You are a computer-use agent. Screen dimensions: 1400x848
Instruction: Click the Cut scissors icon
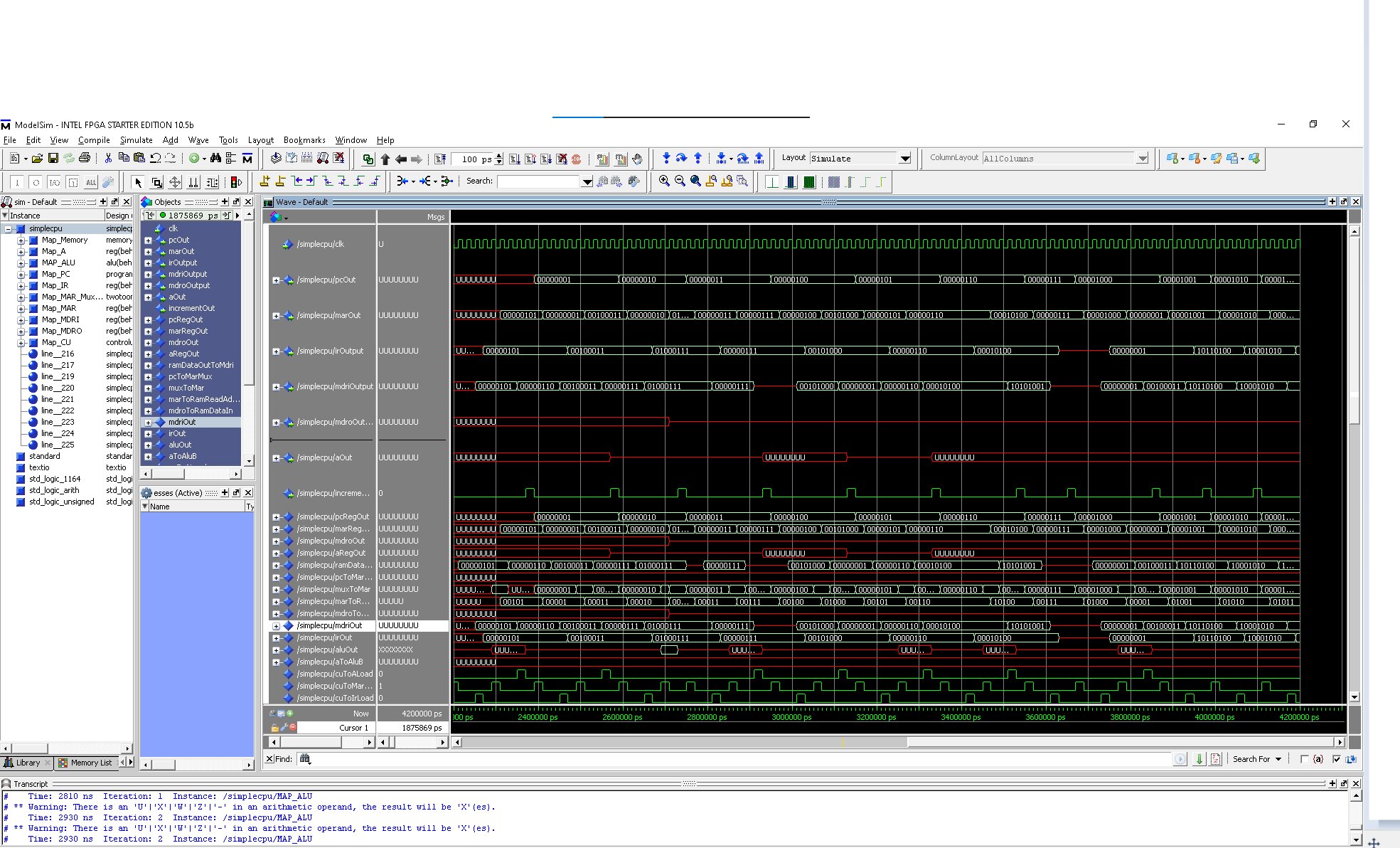pyautogui.click(x=108, y=159)
